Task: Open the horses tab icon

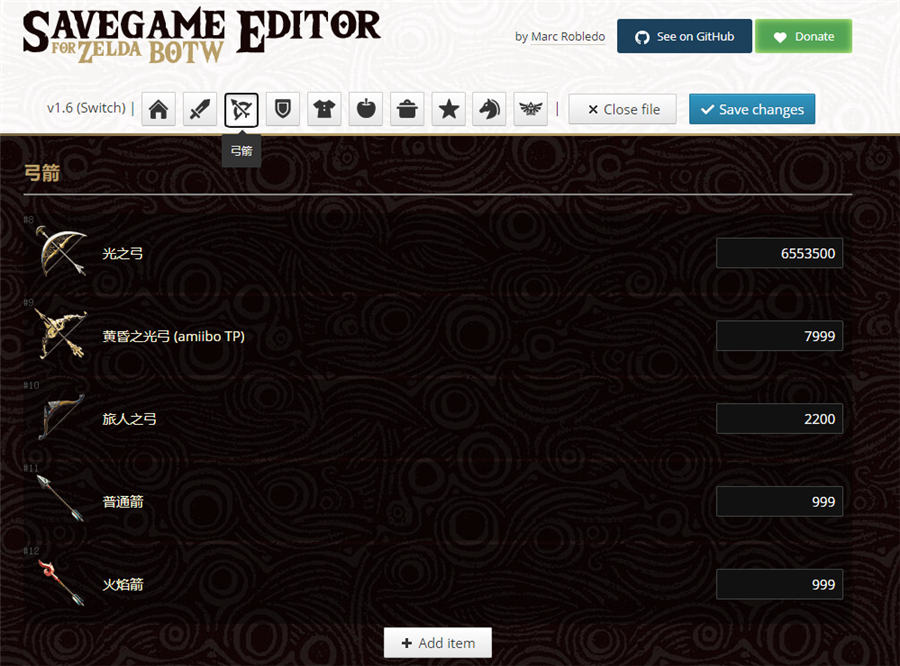Action: coord(489,109)
